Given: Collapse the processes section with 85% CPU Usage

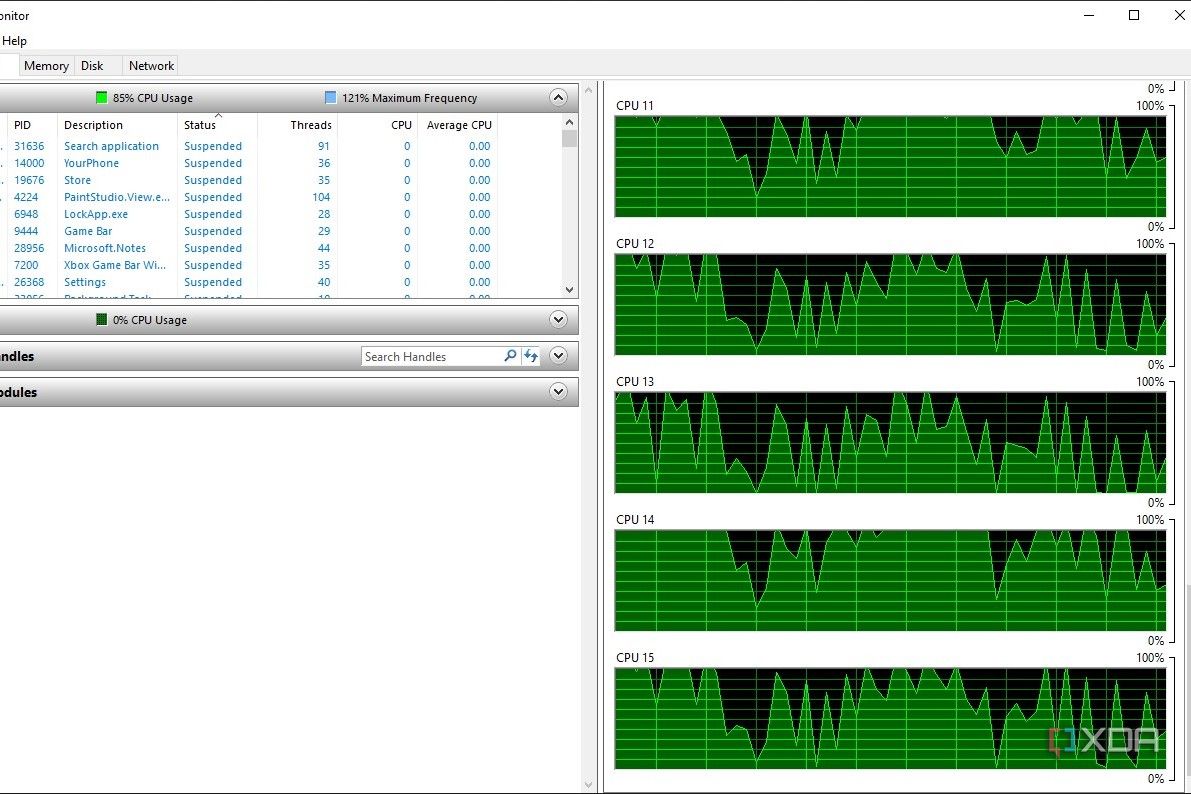Looking at the screenshot, I should pyautogui.click(x=559, y=98).
